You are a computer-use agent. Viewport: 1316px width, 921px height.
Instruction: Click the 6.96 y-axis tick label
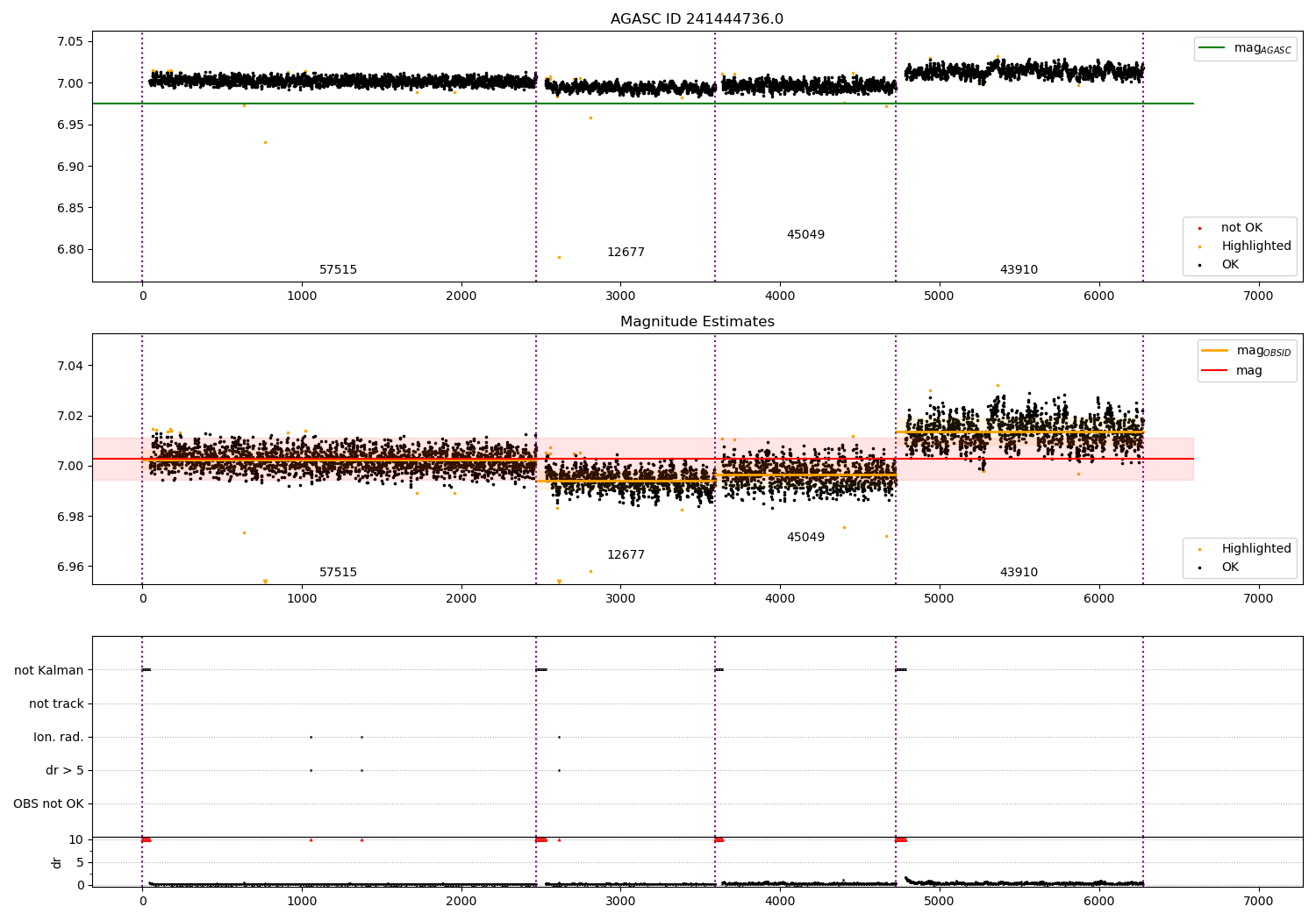point(70,567)
